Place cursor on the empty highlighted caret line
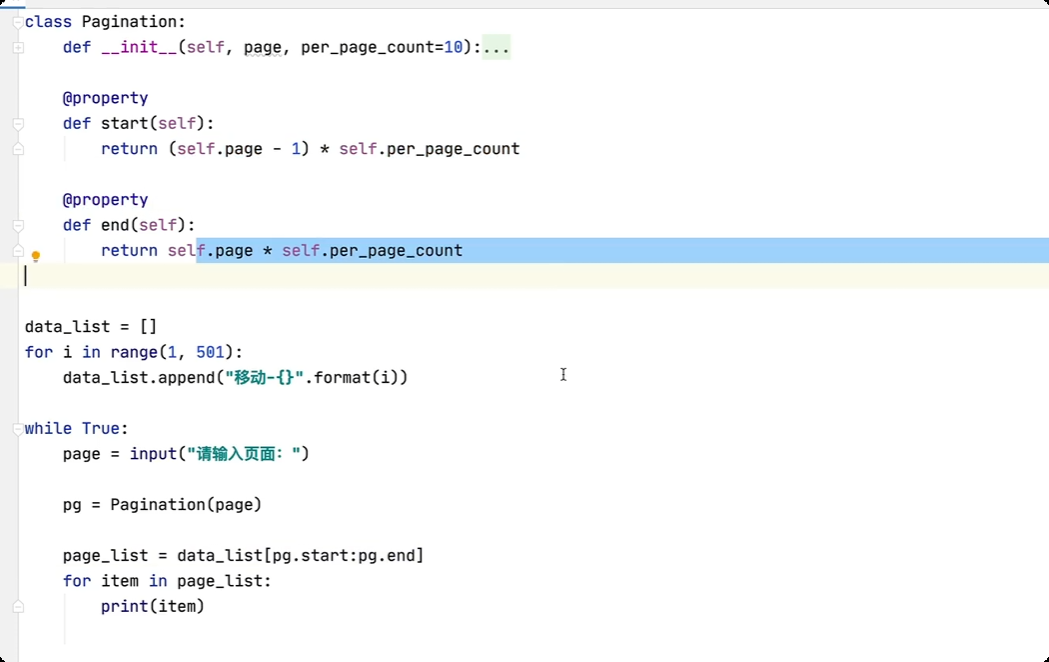This screenshot has height=662, width=1049. click(534, 276)
